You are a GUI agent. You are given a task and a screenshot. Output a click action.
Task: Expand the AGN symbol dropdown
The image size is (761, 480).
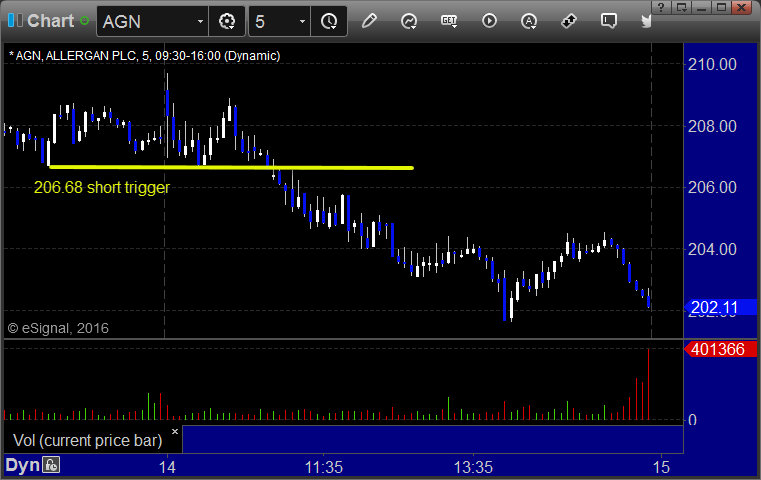200,22
